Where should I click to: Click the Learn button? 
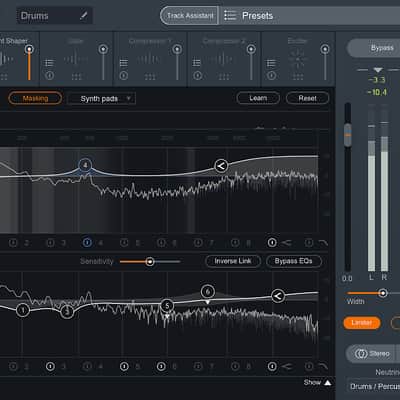tap(258, 98)
